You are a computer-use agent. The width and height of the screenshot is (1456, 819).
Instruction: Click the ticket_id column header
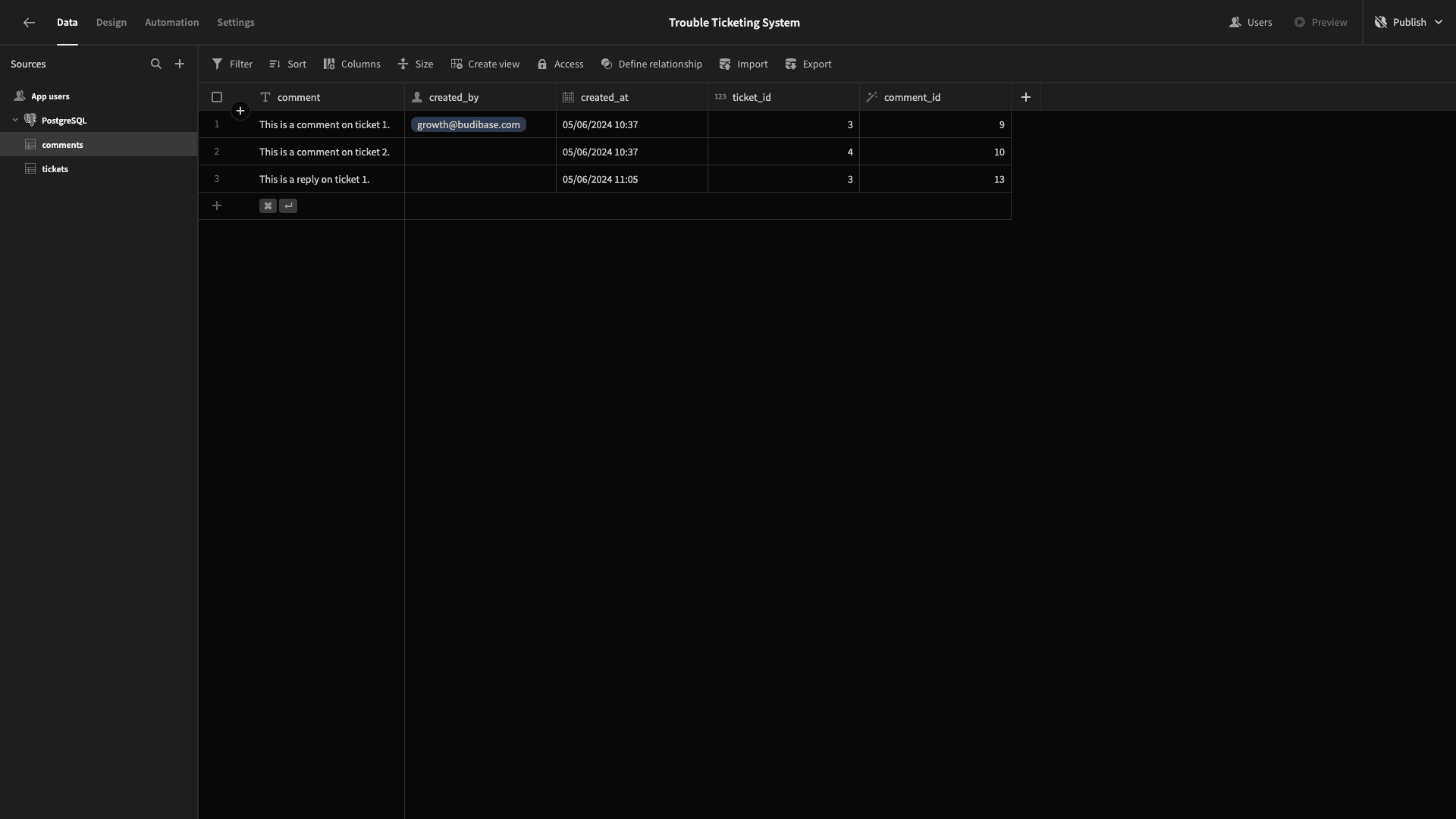coord(783,97)
